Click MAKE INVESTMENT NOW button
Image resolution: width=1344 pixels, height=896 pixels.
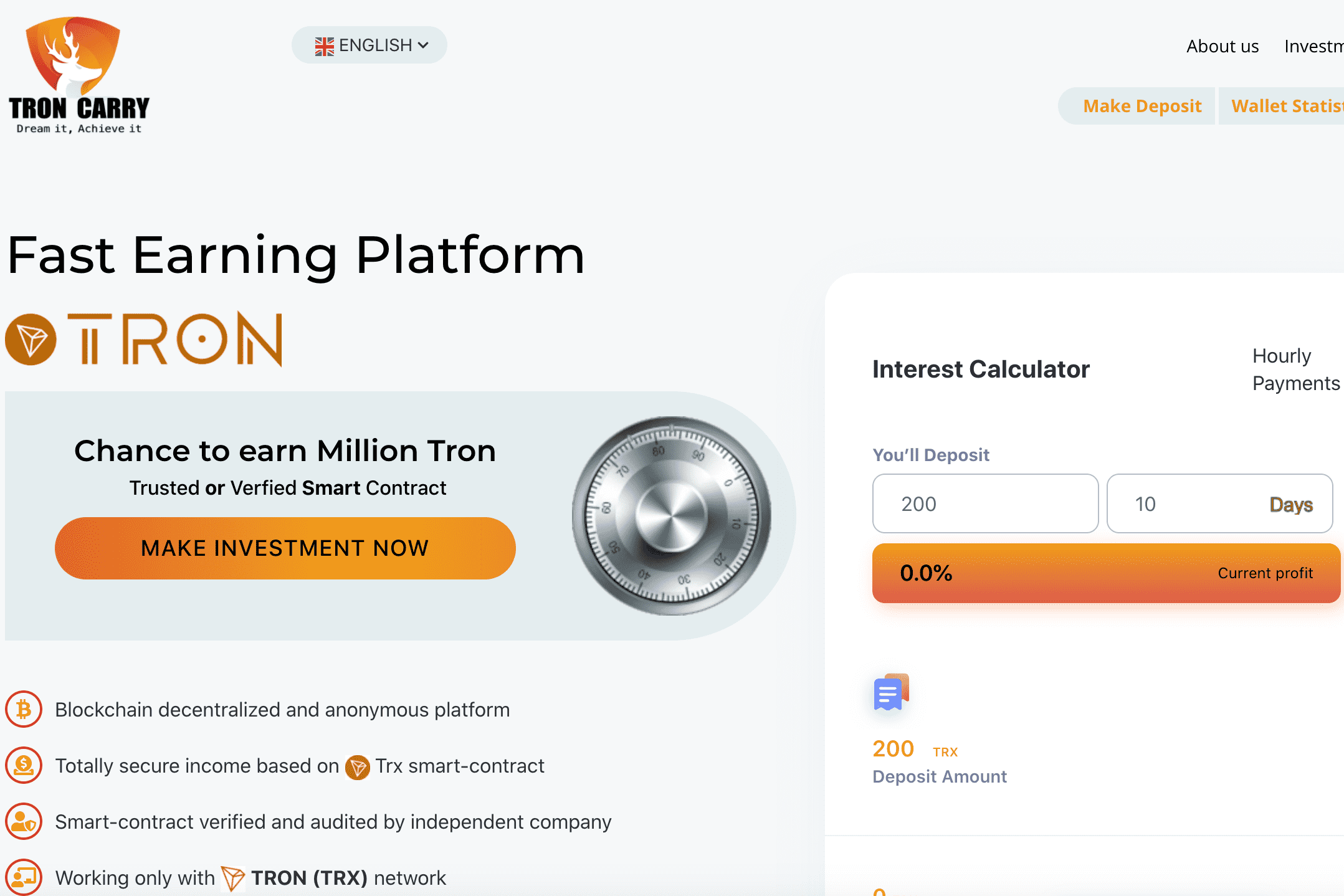pyautogui.click(x=285, y=548)
